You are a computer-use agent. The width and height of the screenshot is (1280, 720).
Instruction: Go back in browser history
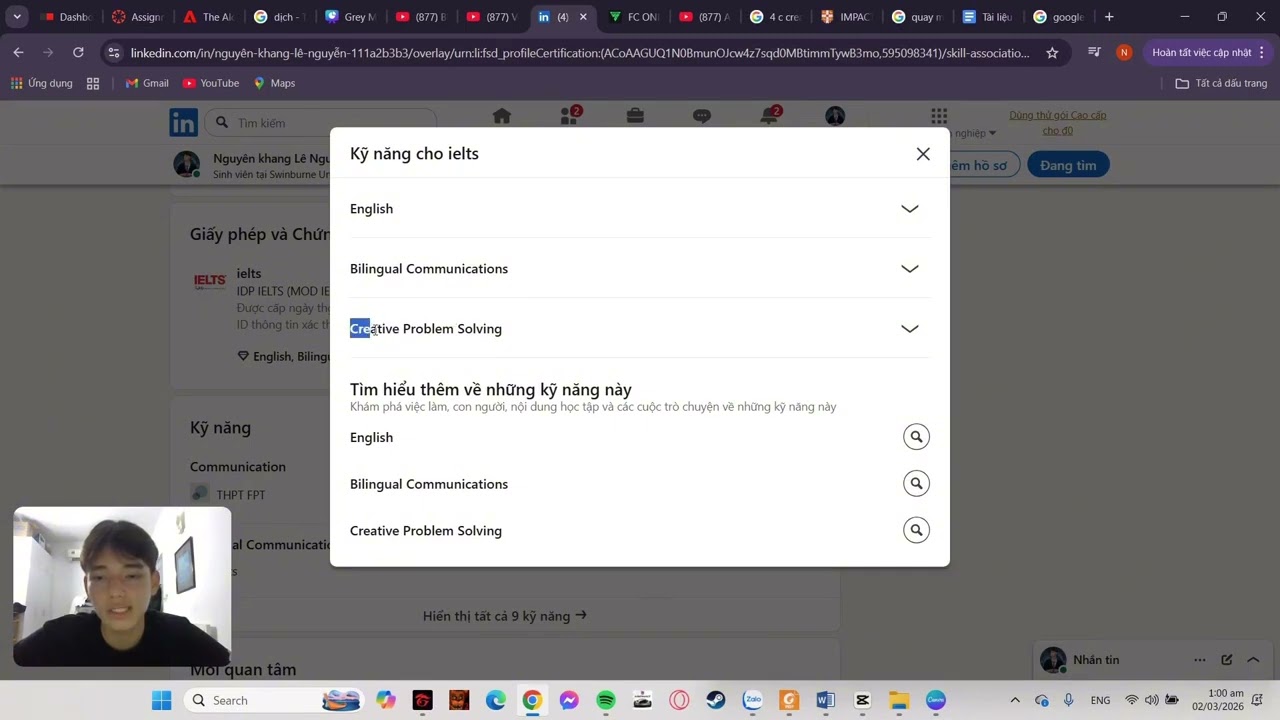point(18,52)
